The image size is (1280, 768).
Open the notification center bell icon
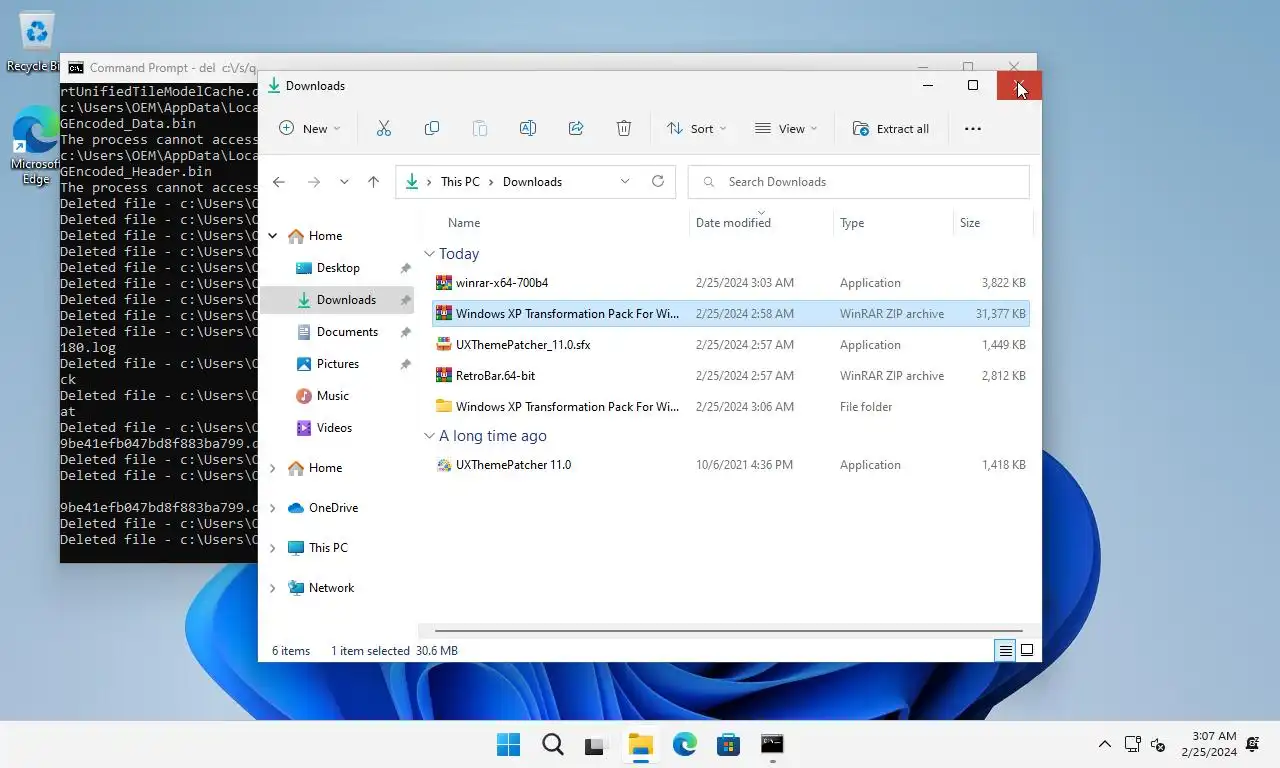tap(1253, 744)
